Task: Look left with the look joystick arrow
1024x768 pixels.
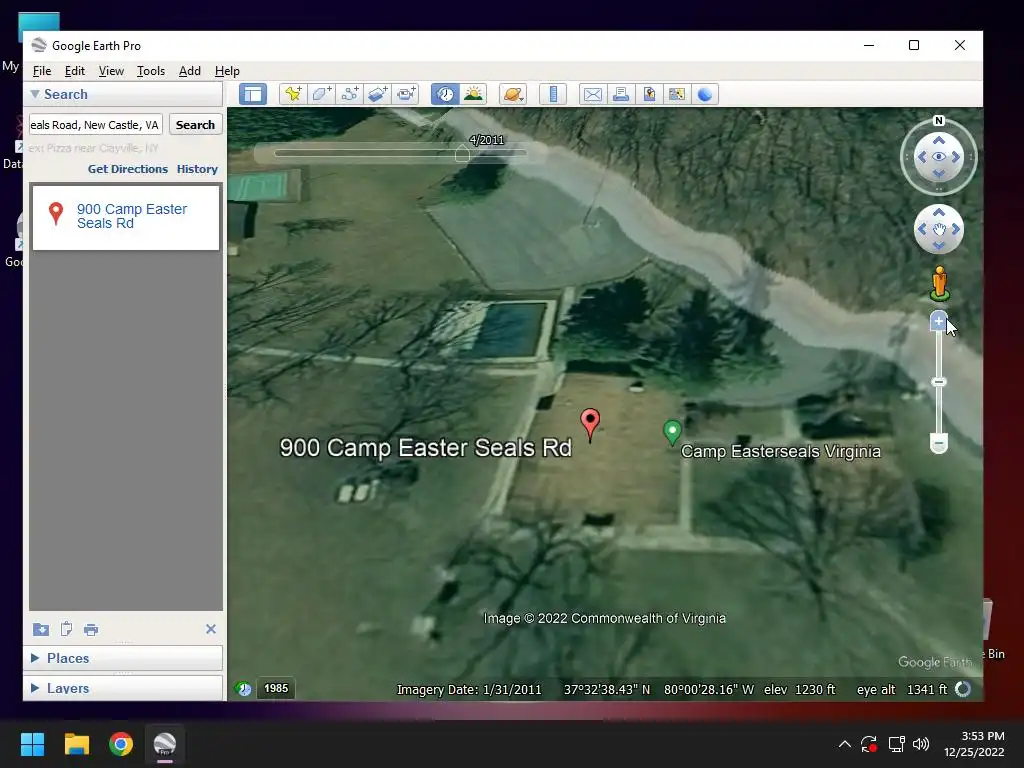Action: point(922,157)
